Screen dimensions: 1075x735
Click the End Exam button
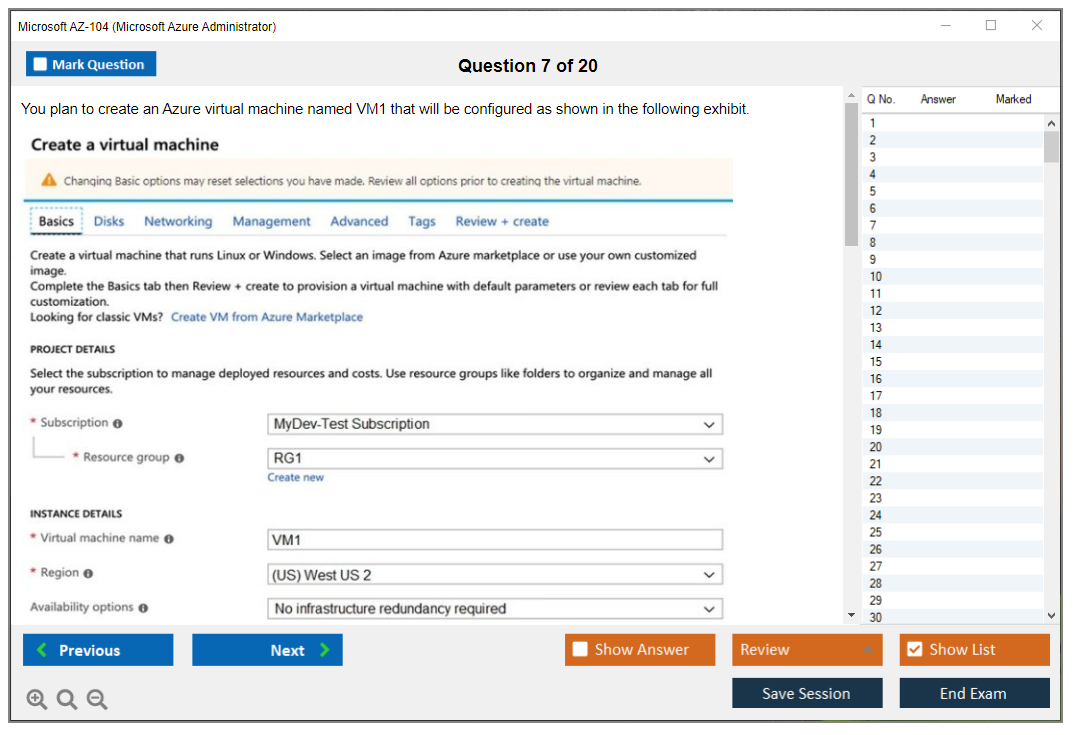point(974,693)
